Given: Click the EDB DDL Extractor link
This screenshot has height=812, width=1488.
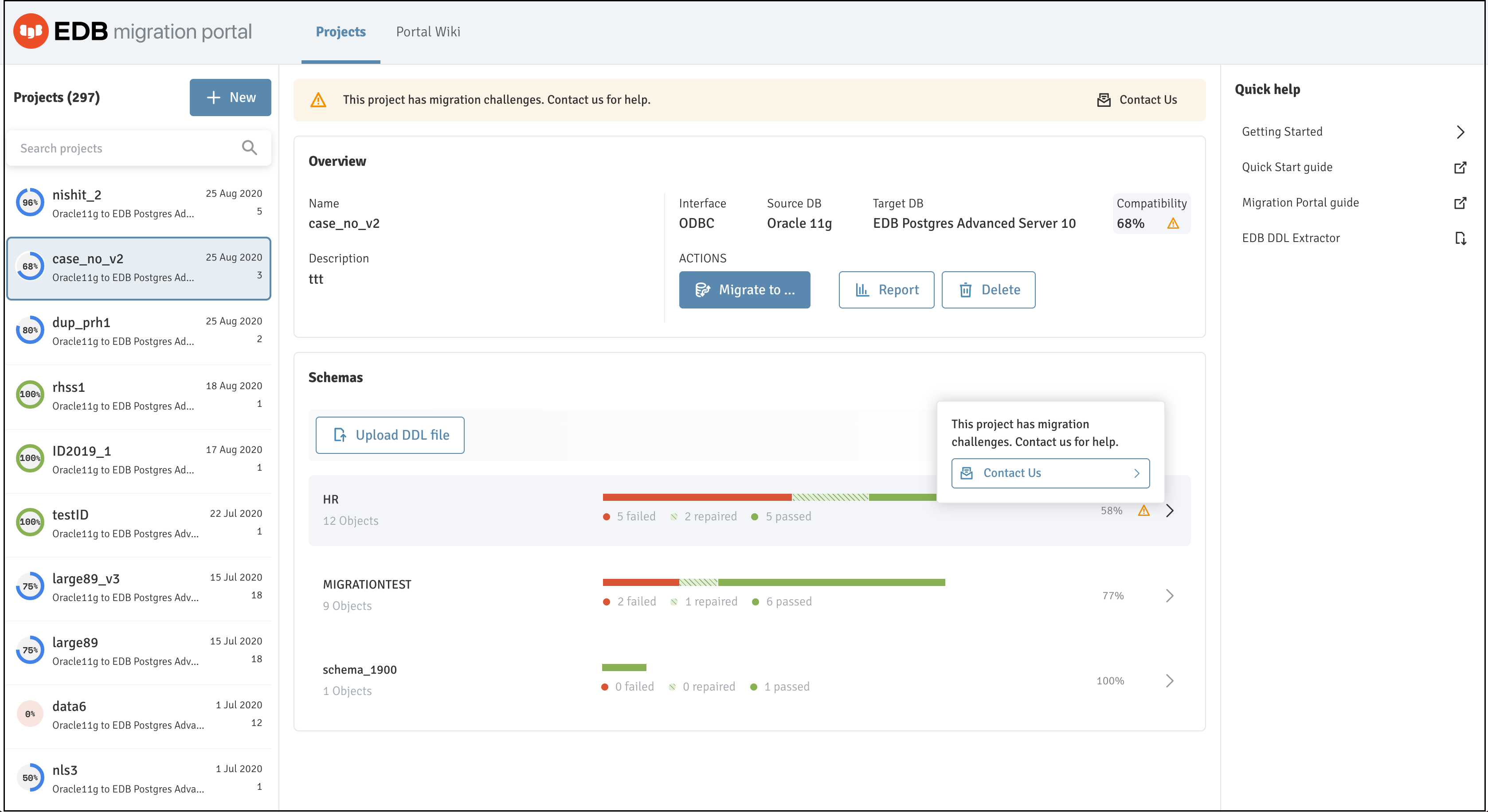Looking at the screenshot, I should [1290, 238].
